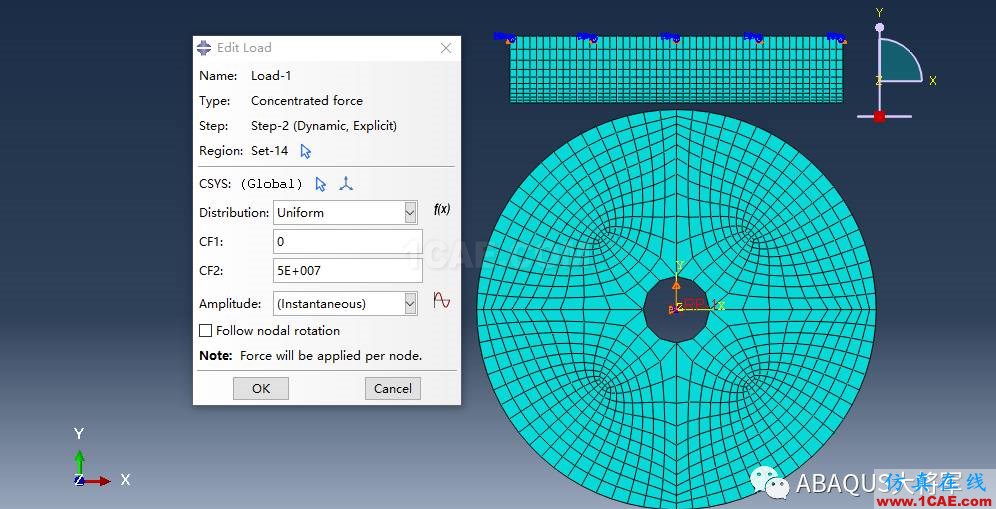996x509 pixels.
Task: Click the 'Force will be applied per node.' note
Action: tap(331, 356)
